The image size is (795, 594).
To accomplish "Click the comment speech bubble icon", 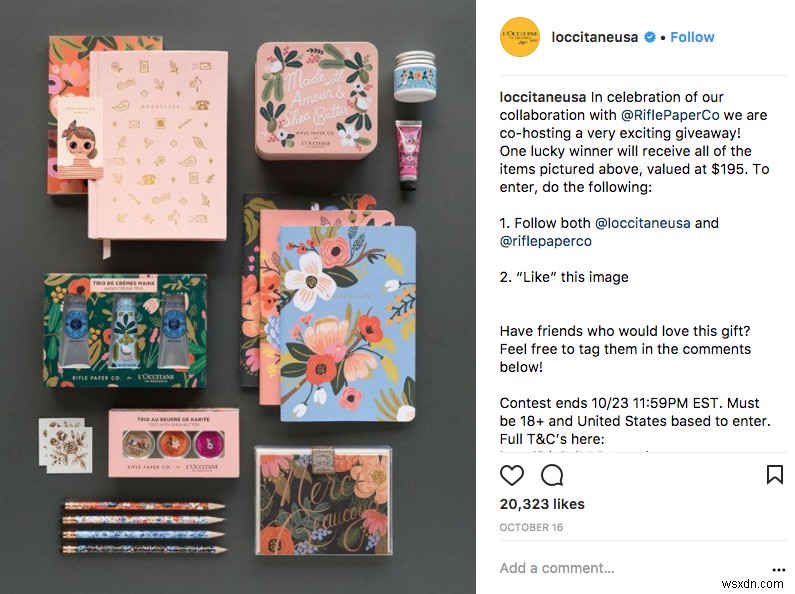I will tap(553, 474).
